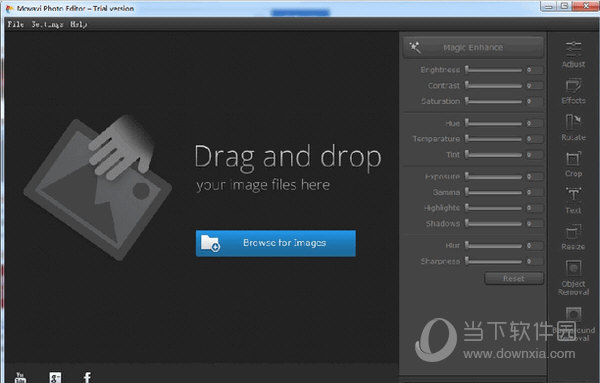Click Browse for Images
This screenshot has width=600, height=383.
click(276, 243)
